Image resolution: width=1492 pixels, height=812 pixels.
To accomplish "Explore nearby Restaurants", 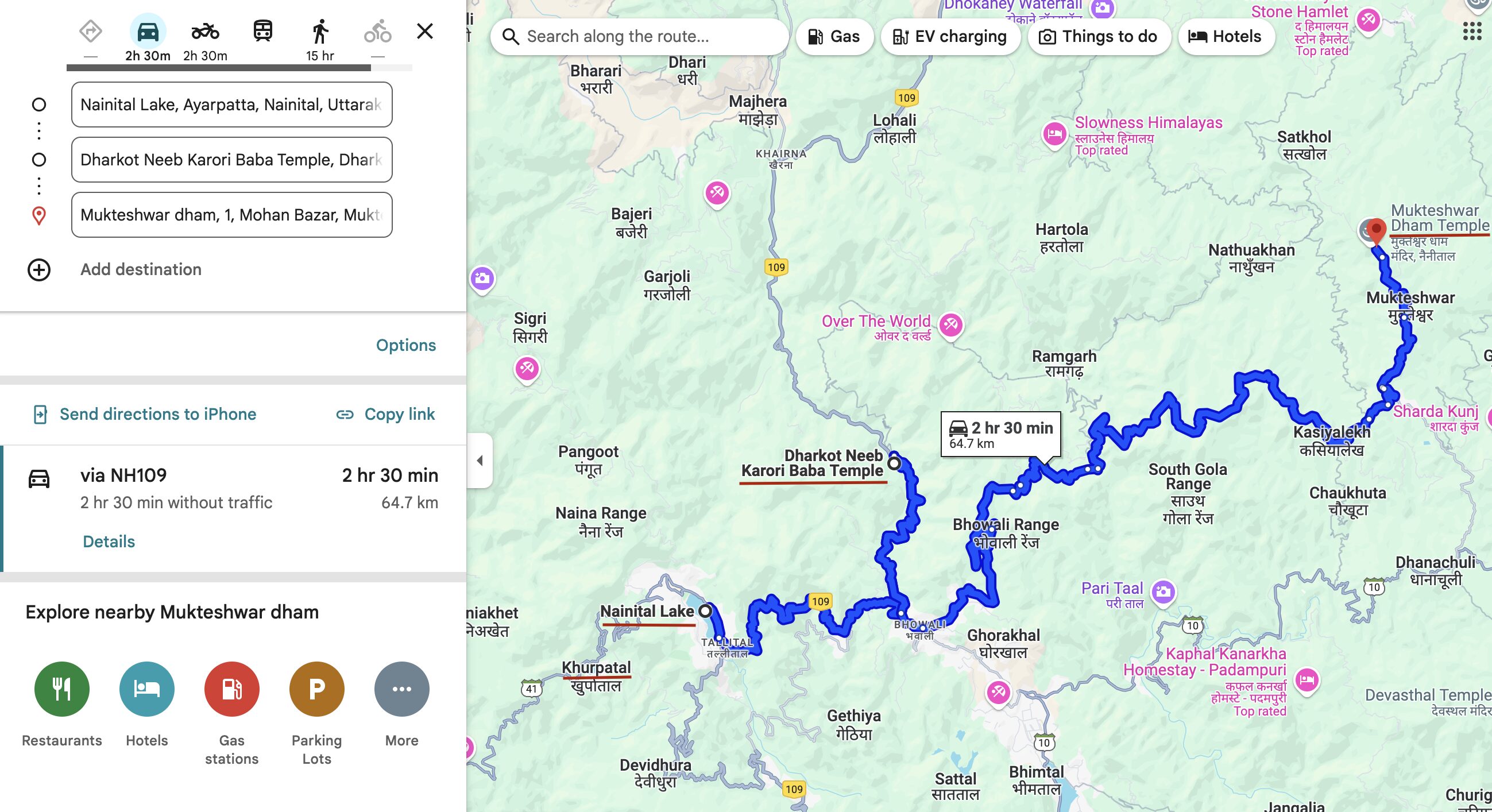I will click(x=62, y=689).
